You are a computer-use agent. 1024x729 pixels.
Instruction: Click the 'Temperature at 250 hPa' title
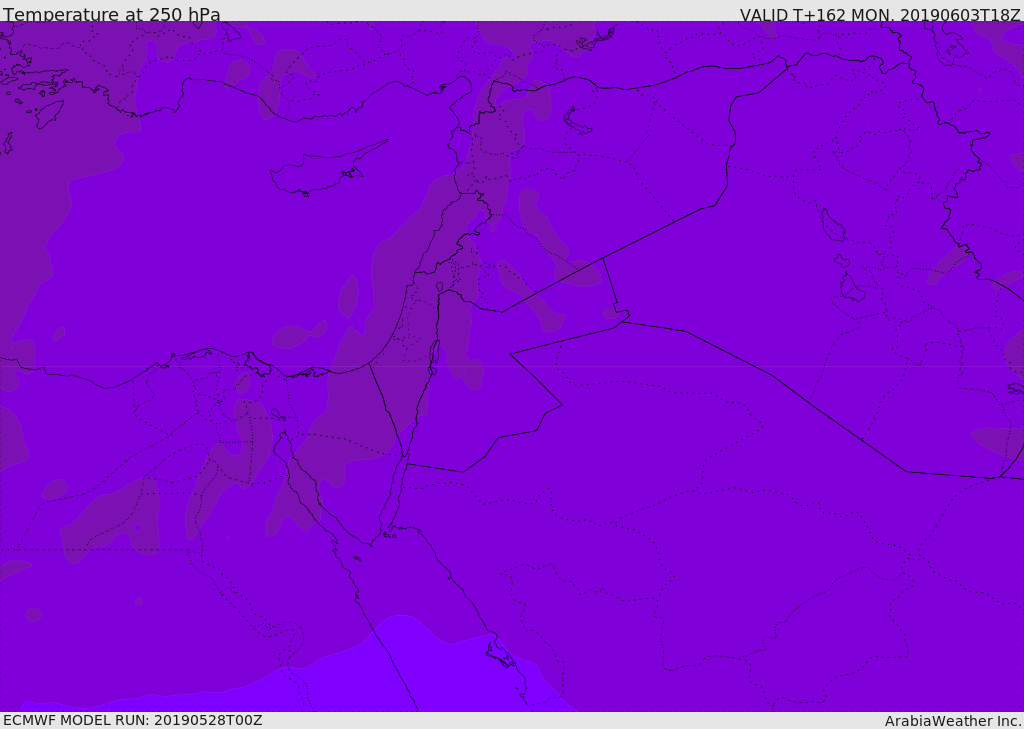[x=112, y=14]
